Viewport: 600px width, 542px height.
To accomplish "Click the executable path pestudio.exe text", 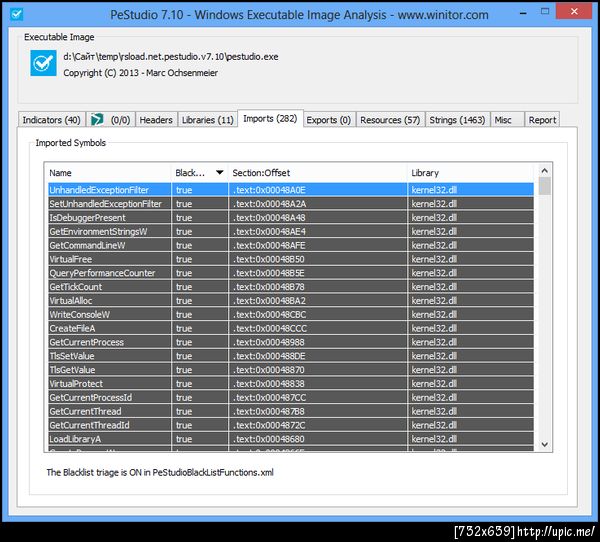I will tap(171, 57).
